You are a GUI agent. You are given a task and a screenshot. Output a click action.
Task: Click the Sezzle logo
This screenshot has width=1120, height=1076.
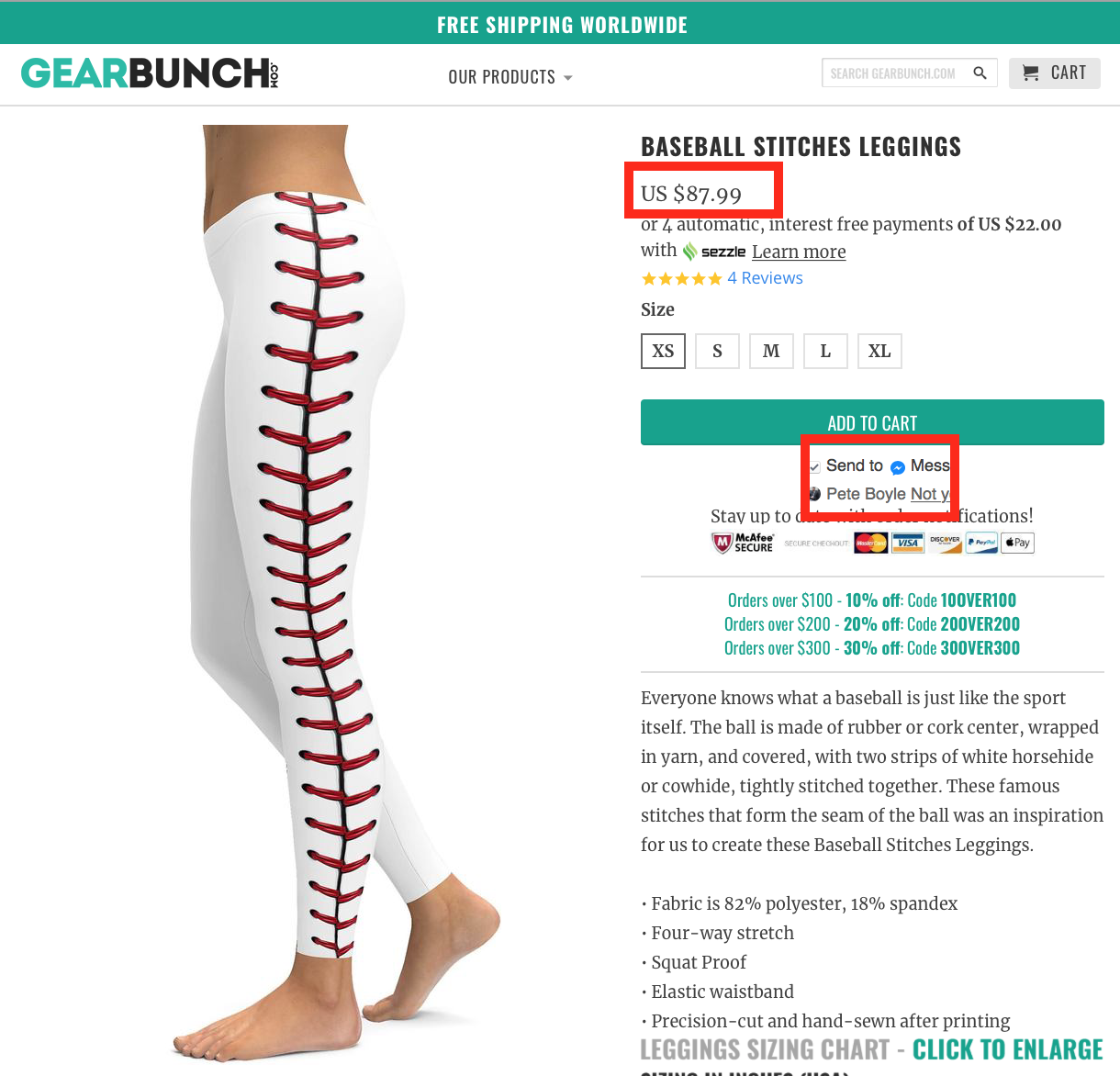714,252
